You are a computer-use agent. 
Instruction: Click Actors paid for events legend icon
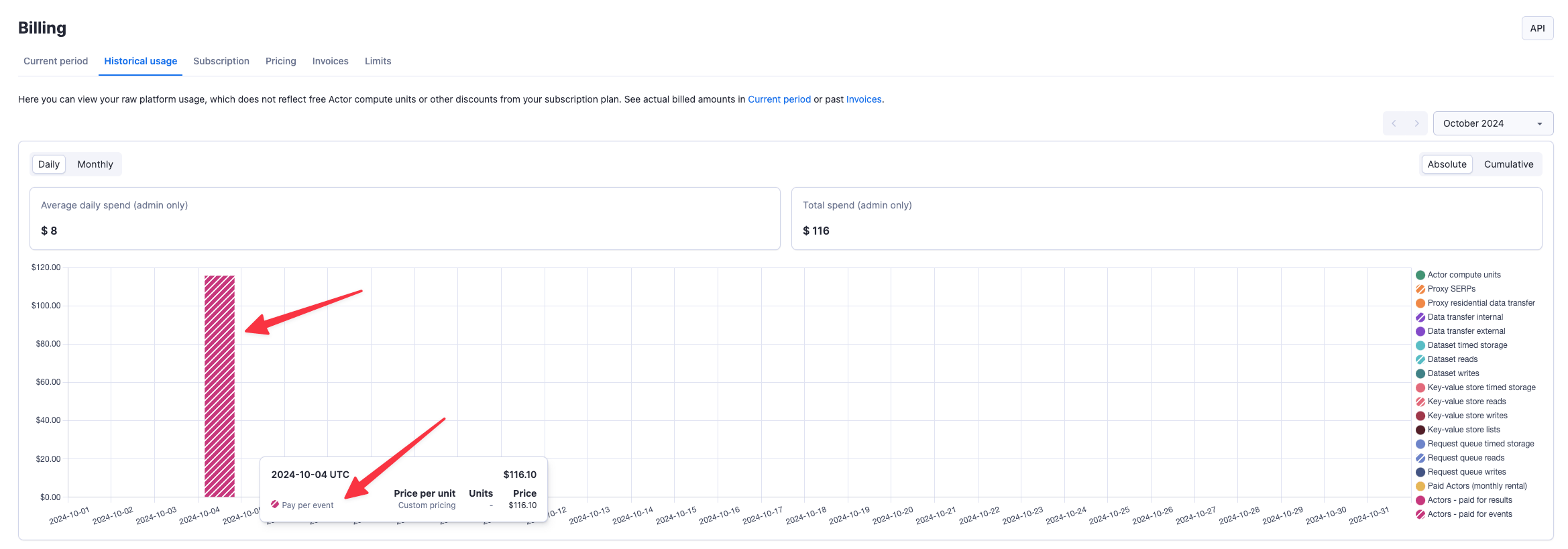(x=1420, y=514)
